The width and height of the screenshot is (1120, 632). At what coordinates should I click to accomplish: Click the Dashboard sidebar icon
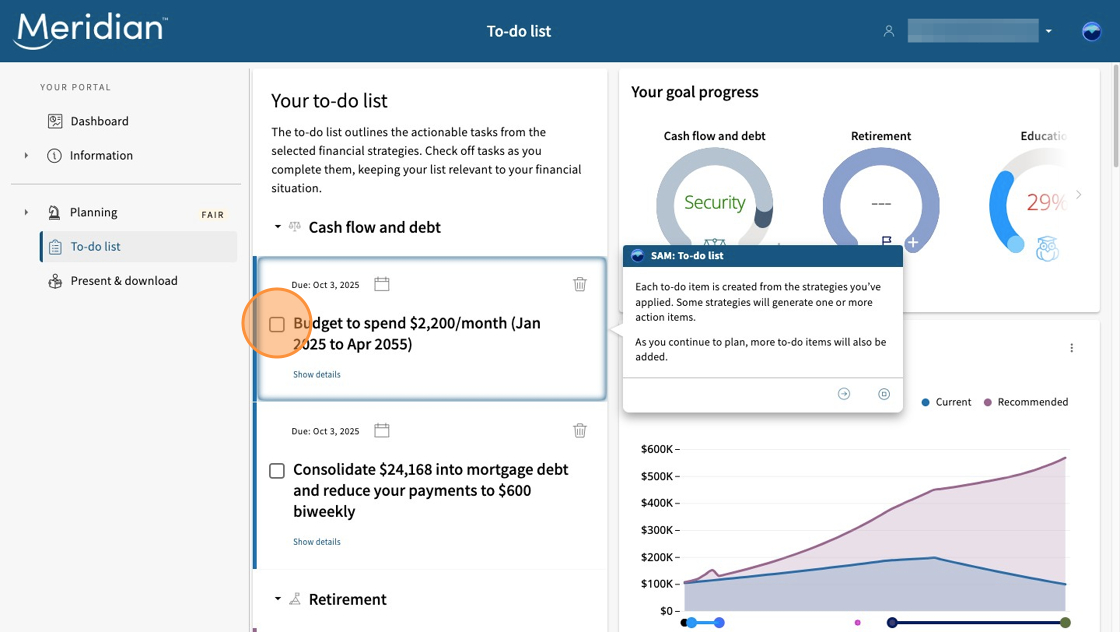[x=55, y=121]
